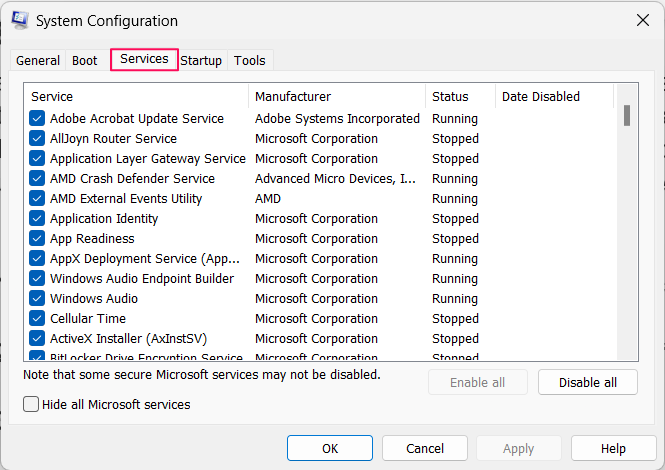Viewport: 665px width, 470px height.
Task: Uncheck Adobe Acrobat Update Service
Action: (37, 118)
